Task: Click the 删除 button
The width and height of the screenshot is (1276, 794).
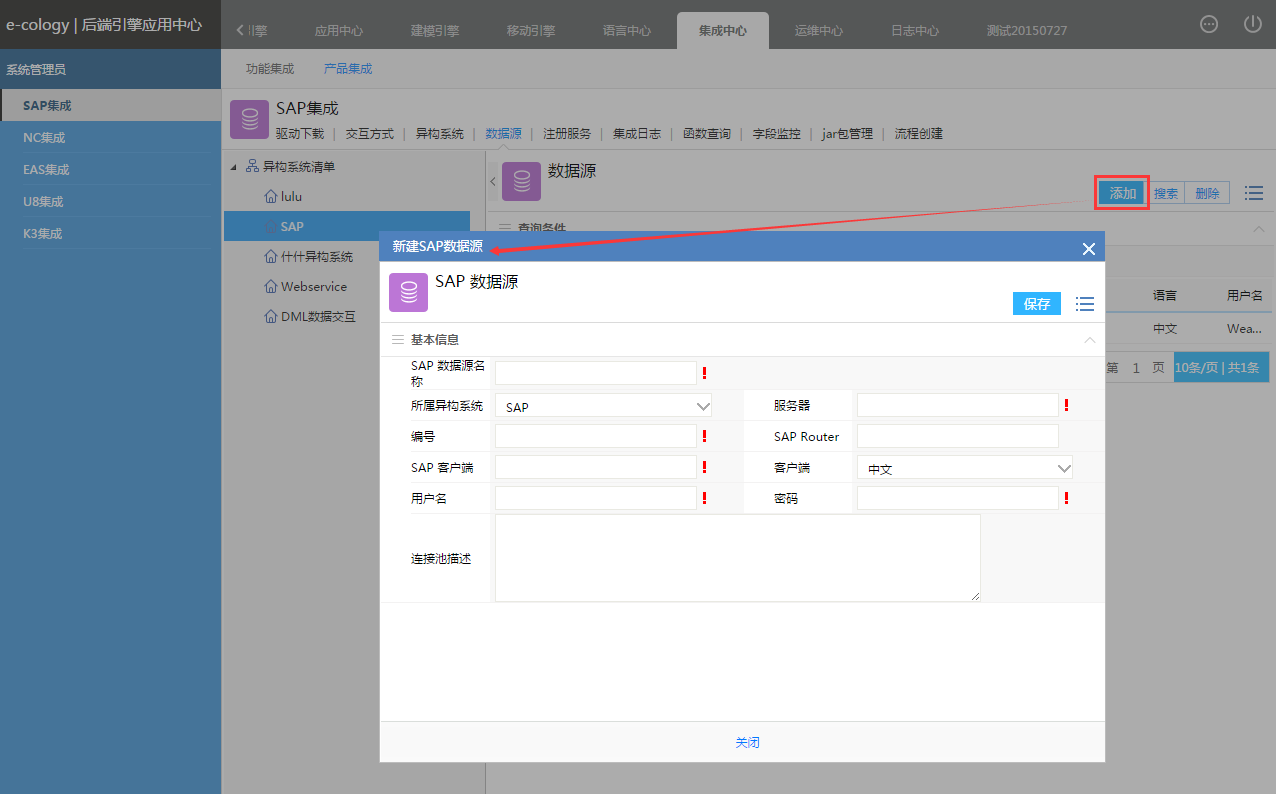Action: (1207, 193)
